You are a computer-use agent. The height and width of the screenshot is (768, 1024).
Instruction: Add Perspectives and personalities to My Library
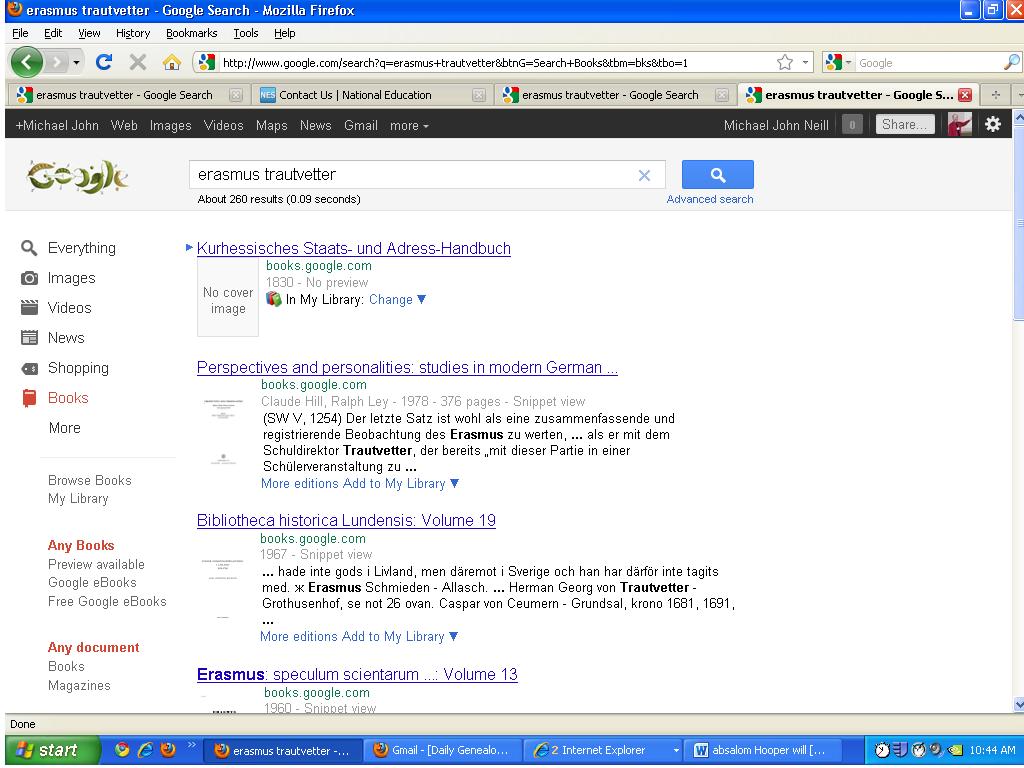(401, 484)
